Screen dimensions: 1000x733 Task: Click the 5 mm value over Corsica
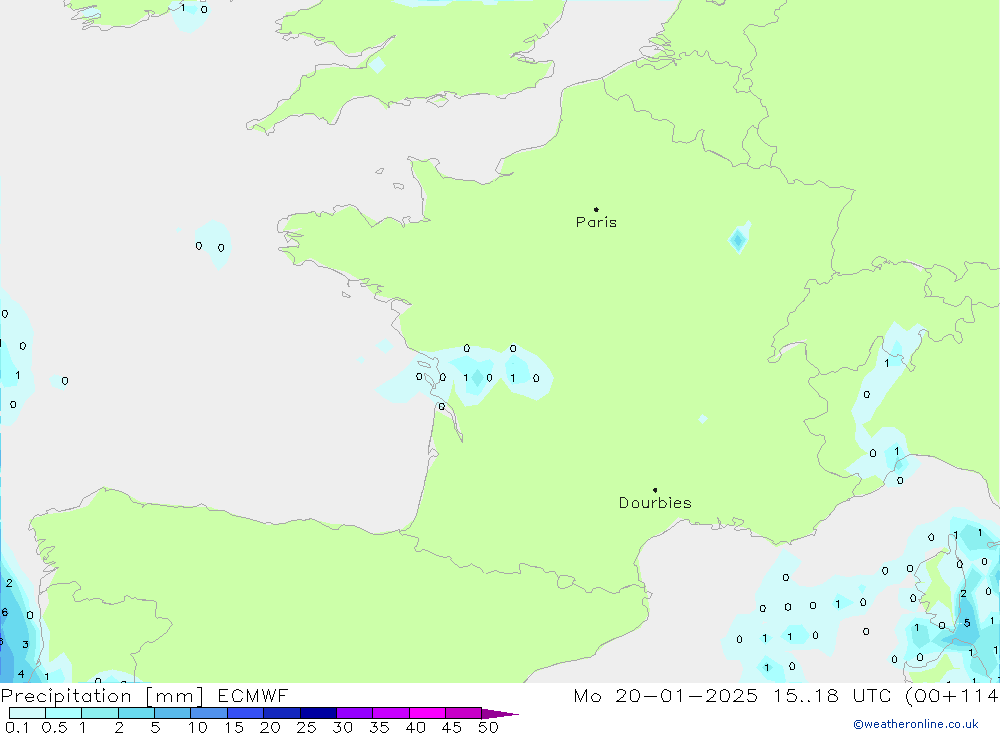[x=967, y=623]
